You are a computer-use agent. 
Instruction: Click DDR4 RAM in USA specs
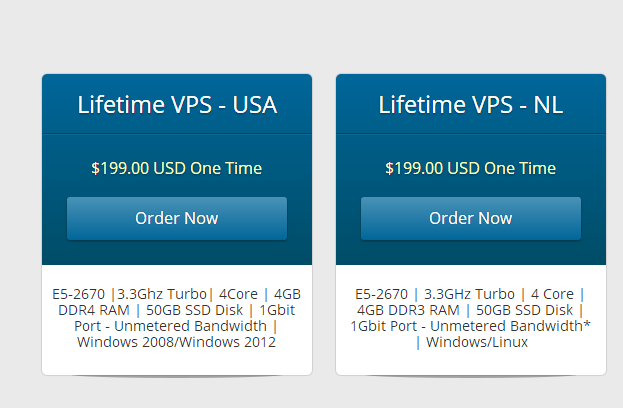tap(94, 310)
